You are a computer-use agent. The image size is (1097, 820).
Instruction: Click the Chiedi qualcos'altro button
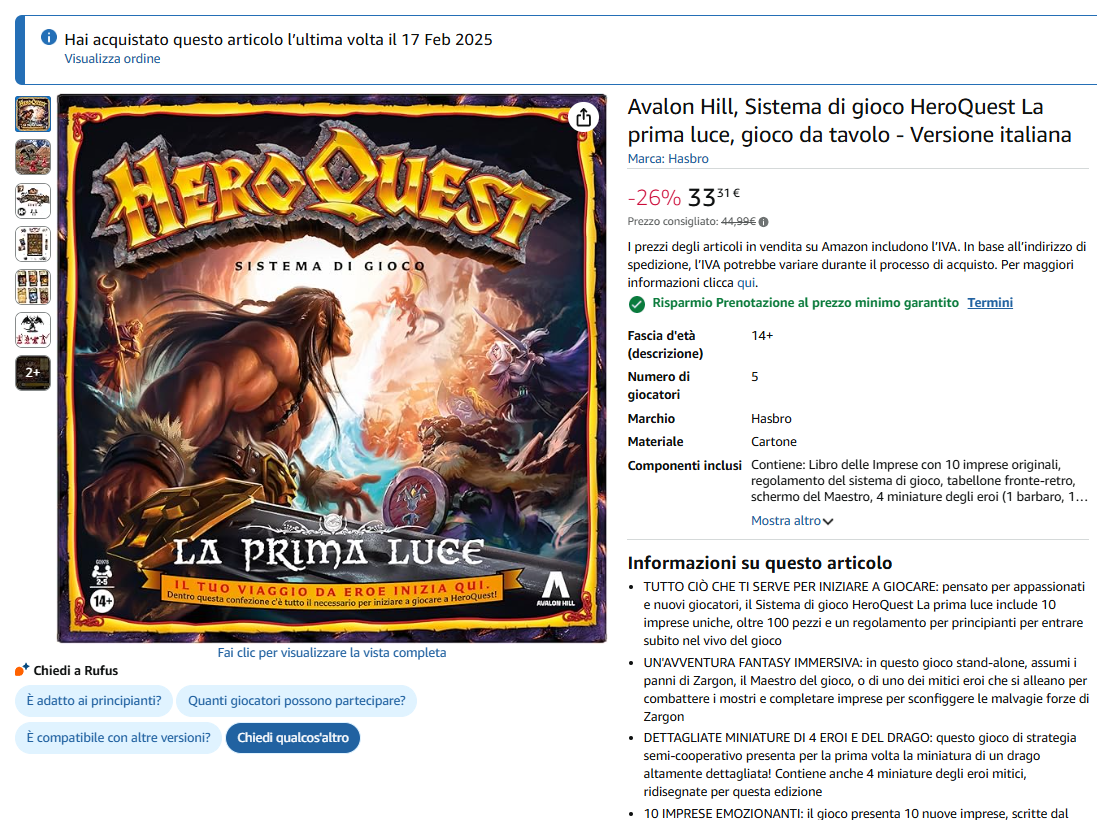click(292, 737)
